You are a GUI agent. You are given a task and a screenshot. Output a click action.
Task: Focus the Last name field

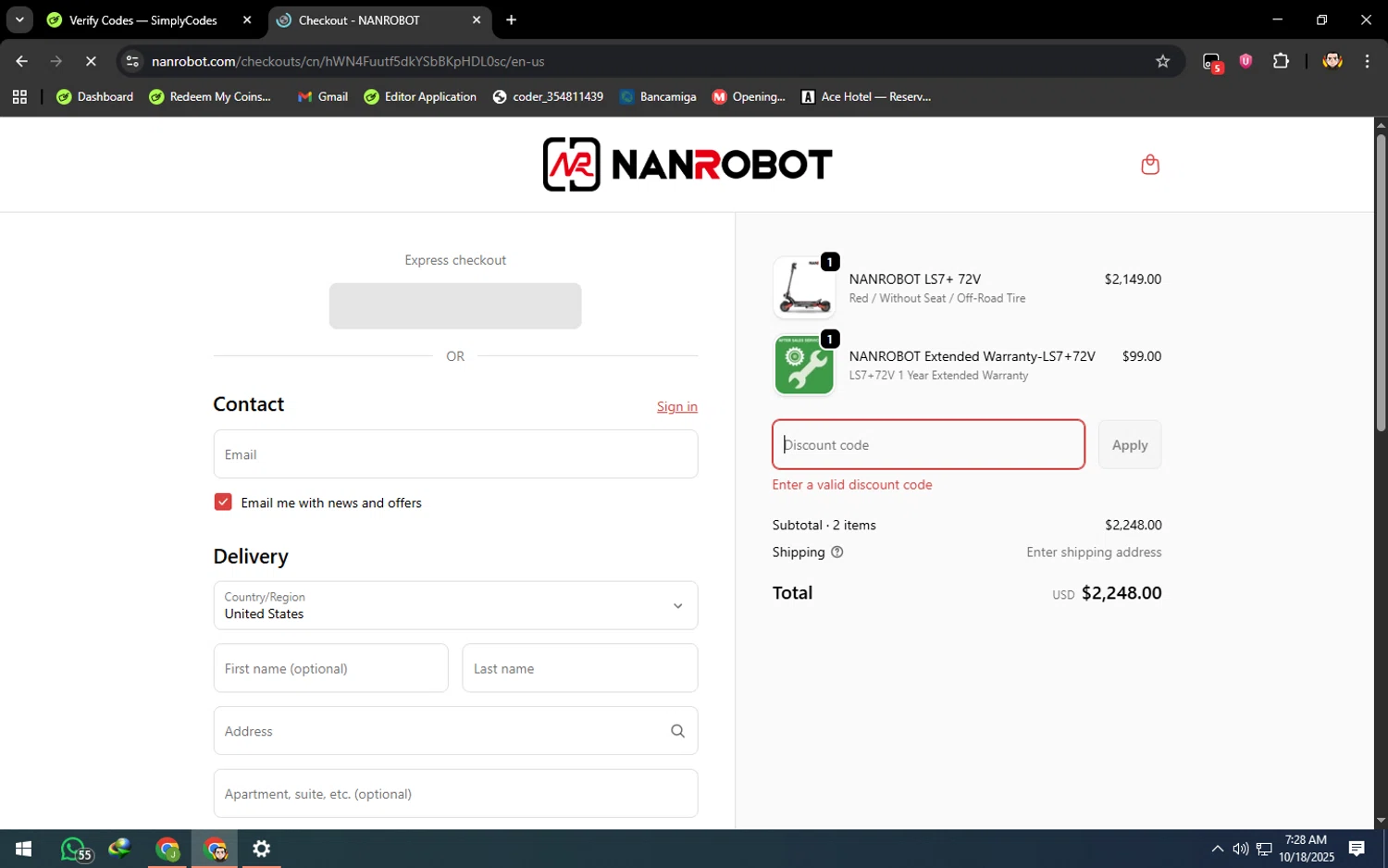pos(580,668)
